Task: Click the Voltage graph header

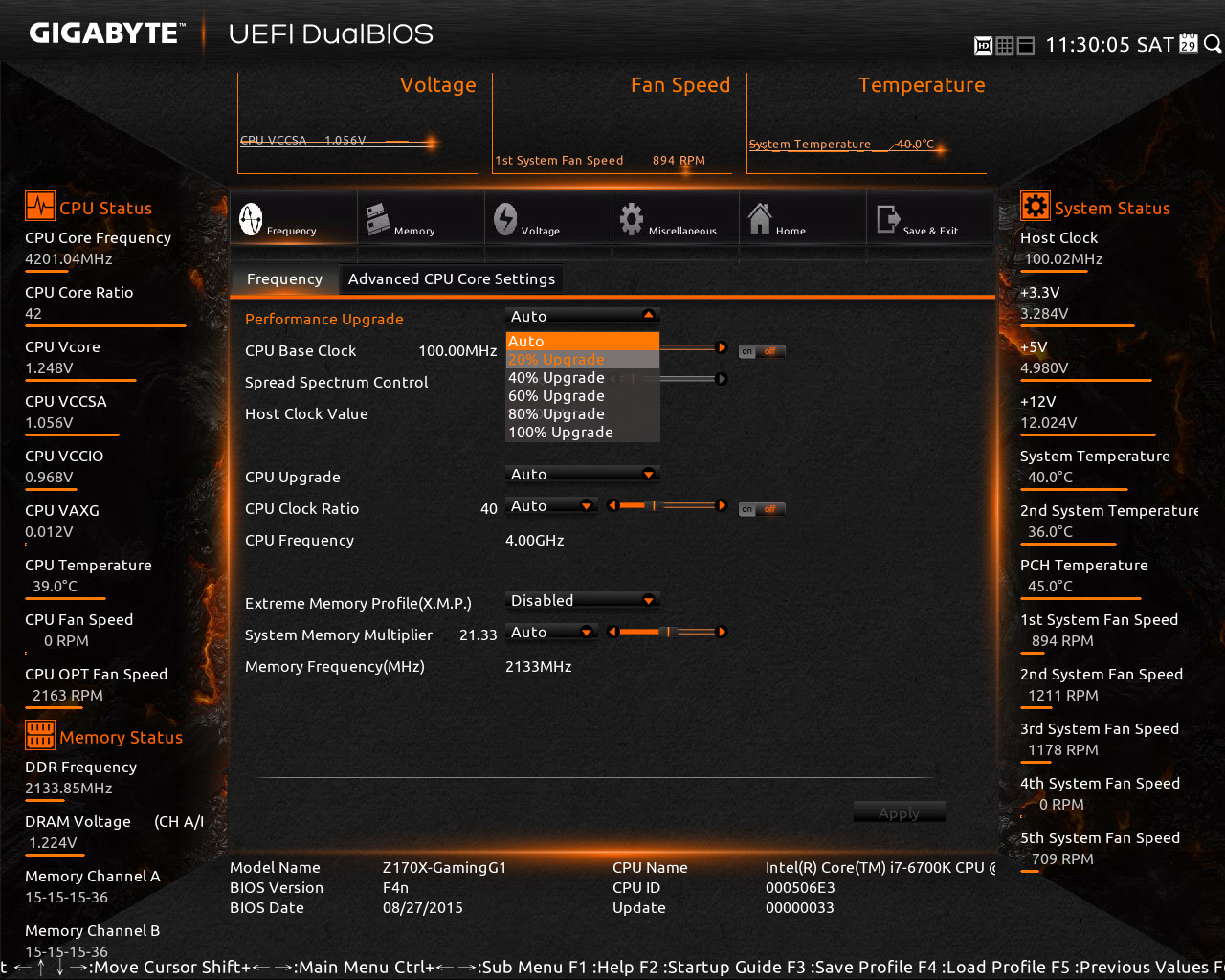Action: (x=437, y=84)
